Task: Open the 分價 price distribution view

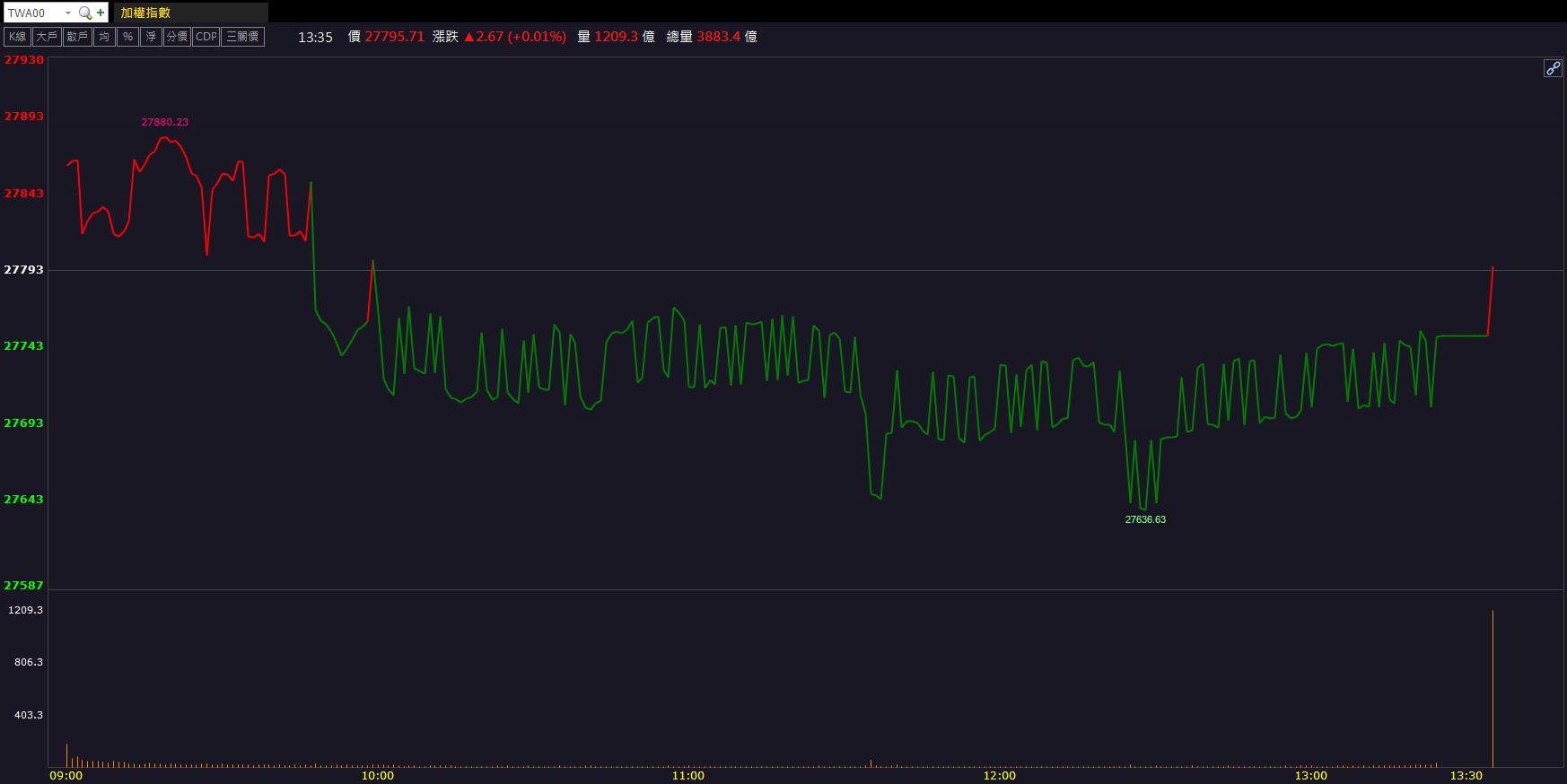Action: (177, 37)
